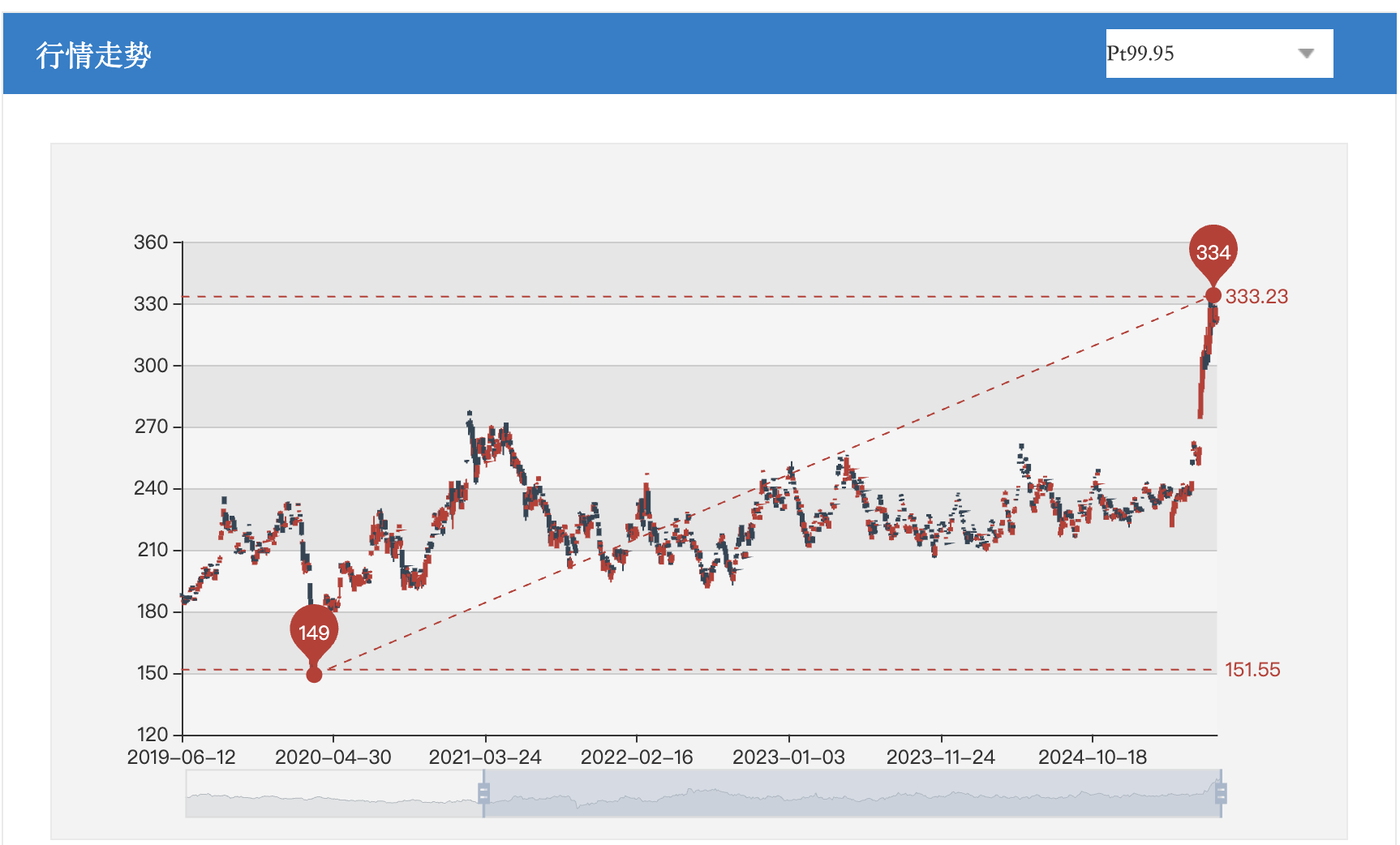
Task: Click the unselected left part of zoom bar
Action: [x=333, y=793]
